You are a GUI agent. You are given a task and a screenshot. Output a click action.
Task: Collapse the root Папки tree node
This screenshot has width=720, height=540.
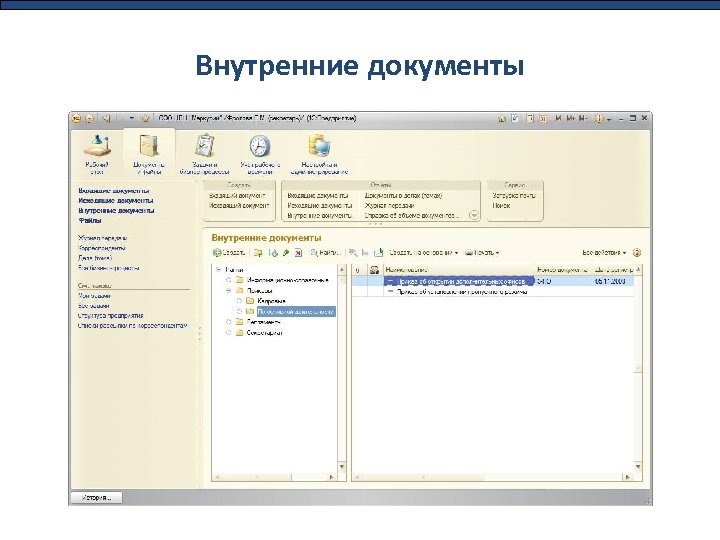[219, 270]
